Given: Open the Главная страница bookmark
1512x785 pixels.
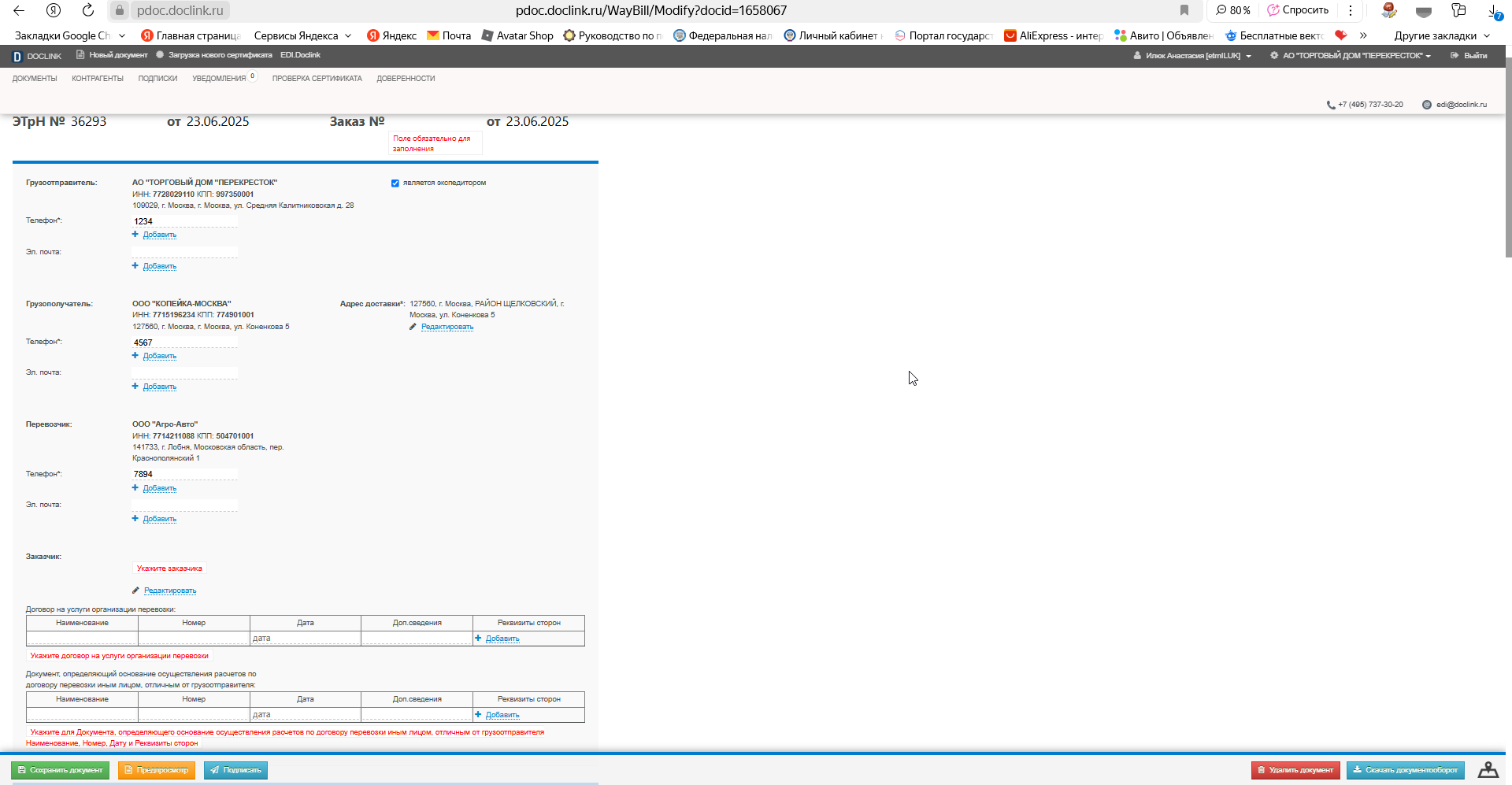Looking at the screenshot, I should tap(191, 35).
